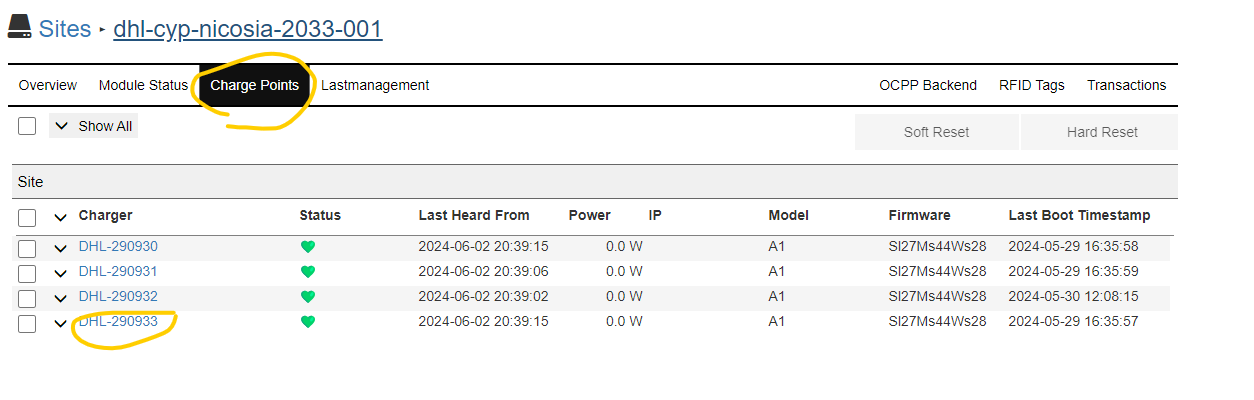
Task: Expand the DHL-290930 row chevron
Action: [x=61, y=248]
